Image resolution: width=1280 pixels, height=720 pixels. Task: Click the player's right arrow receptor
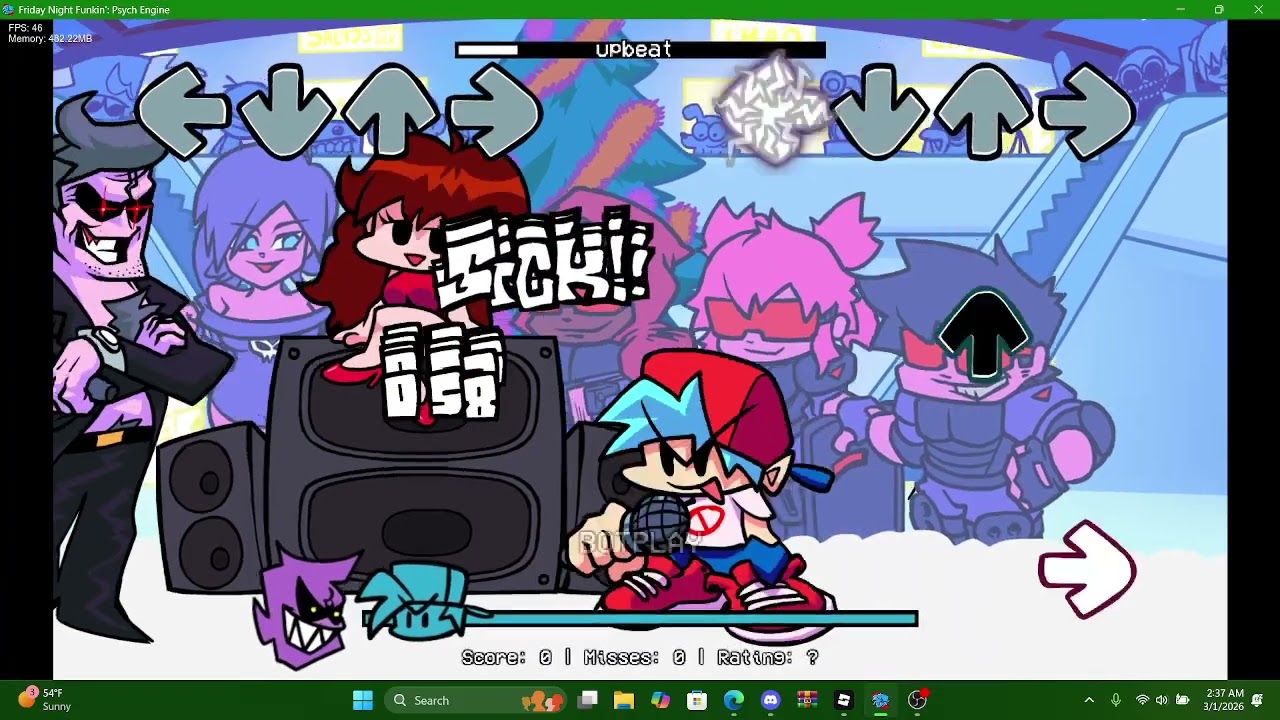pyautogui.click(x=1088, y=110)
